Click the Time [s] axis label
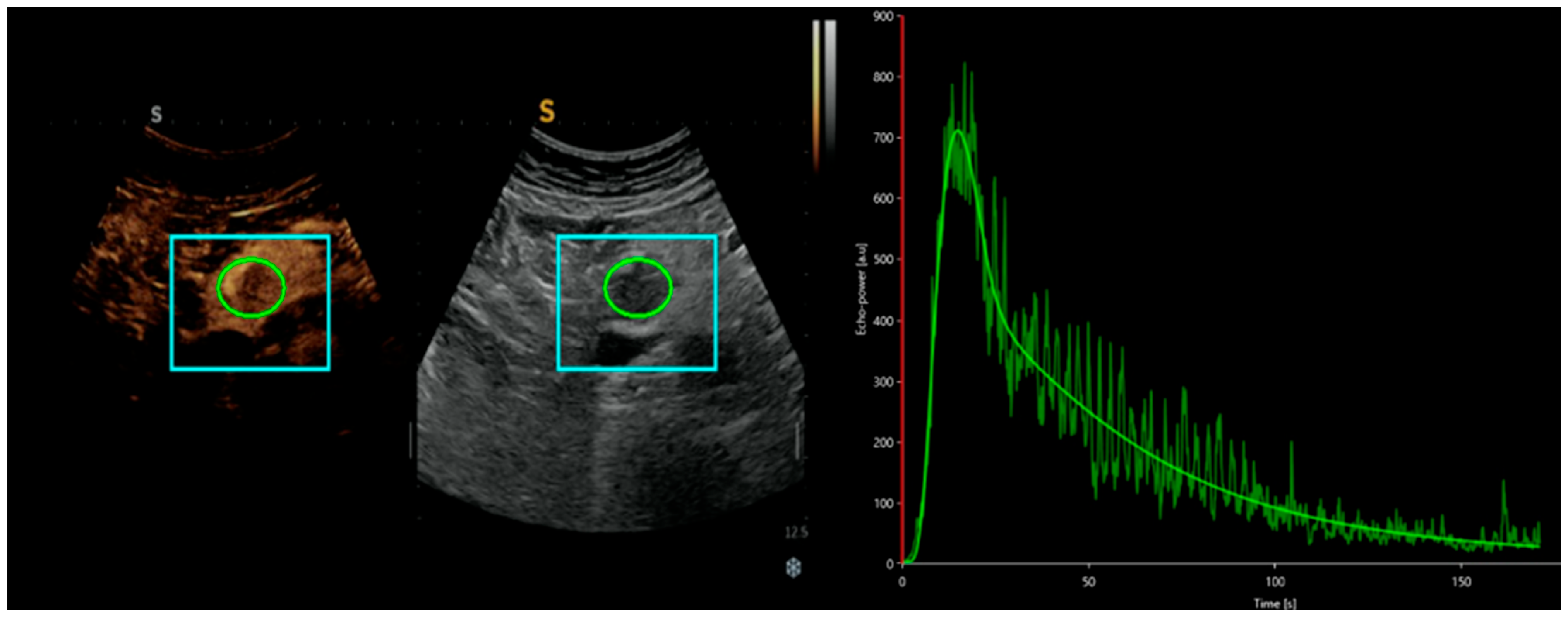Image resolution: width=1568 pixels, height=620 pixels. 1275,604
